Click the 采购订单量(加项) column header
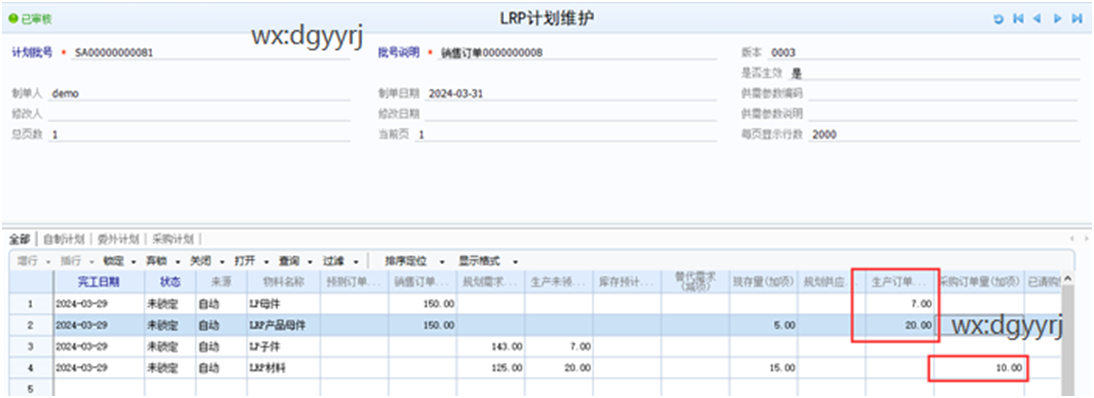Screen dimensions: 1094x398 pyautogui.click(x=979, y=282)
